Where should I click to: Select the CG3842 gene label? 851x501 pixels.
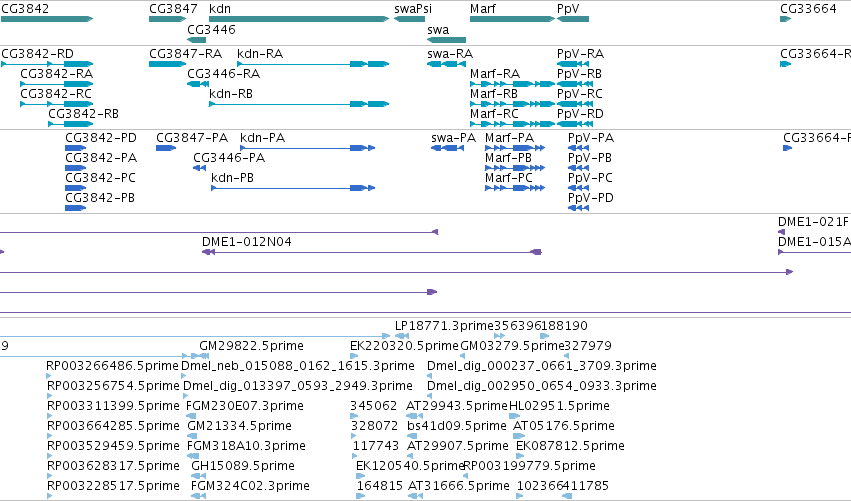point(25,9)
